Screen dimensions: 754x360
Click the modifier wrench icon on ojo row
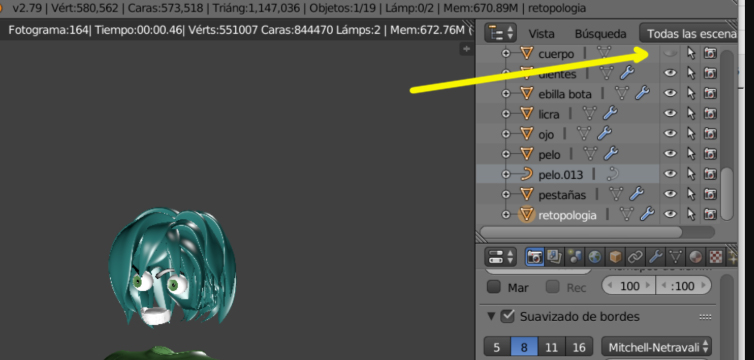point(604,134)
